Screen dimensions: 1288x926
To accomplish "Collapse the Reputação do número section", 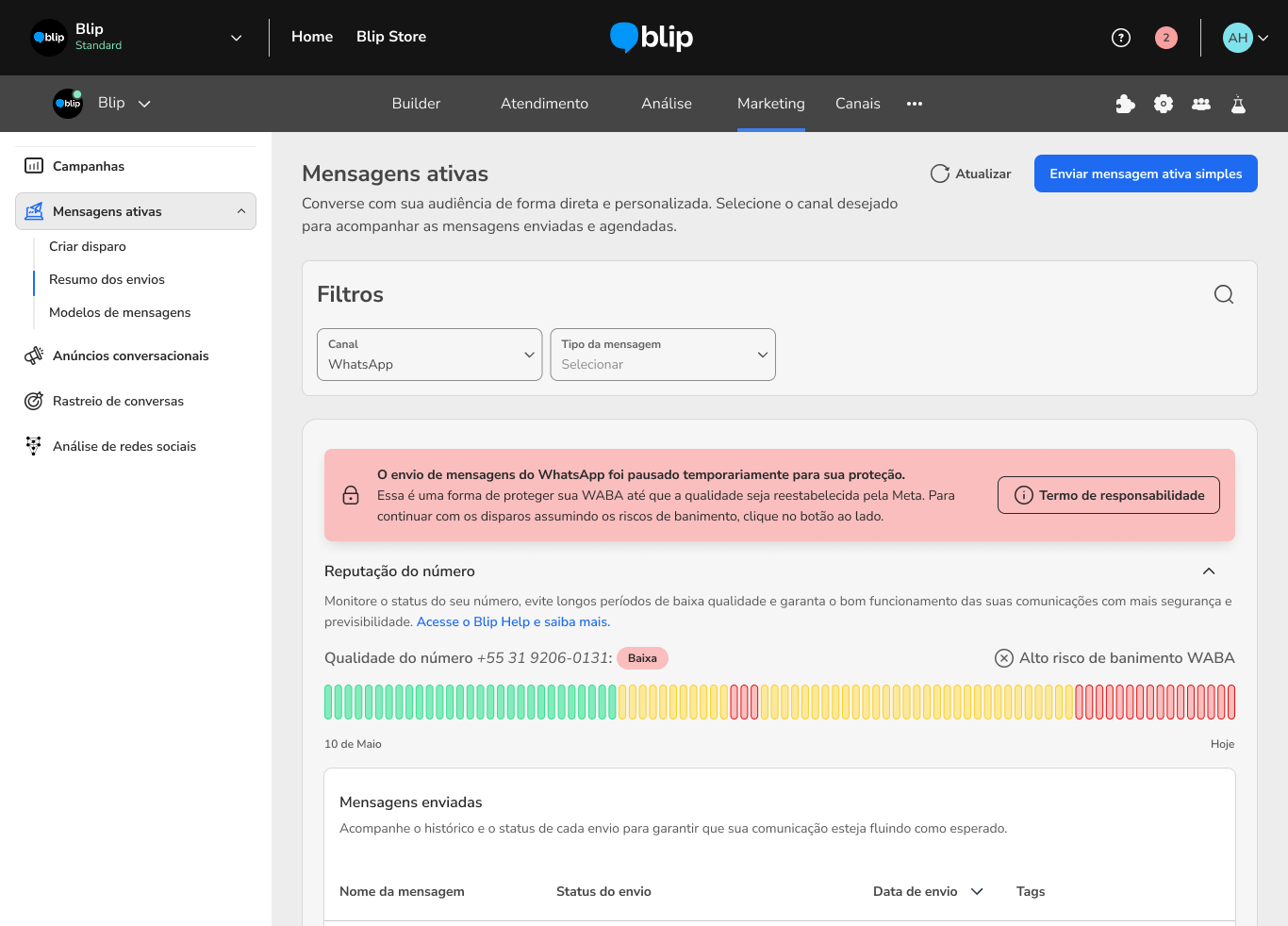I will click(x=1208, y=571).
